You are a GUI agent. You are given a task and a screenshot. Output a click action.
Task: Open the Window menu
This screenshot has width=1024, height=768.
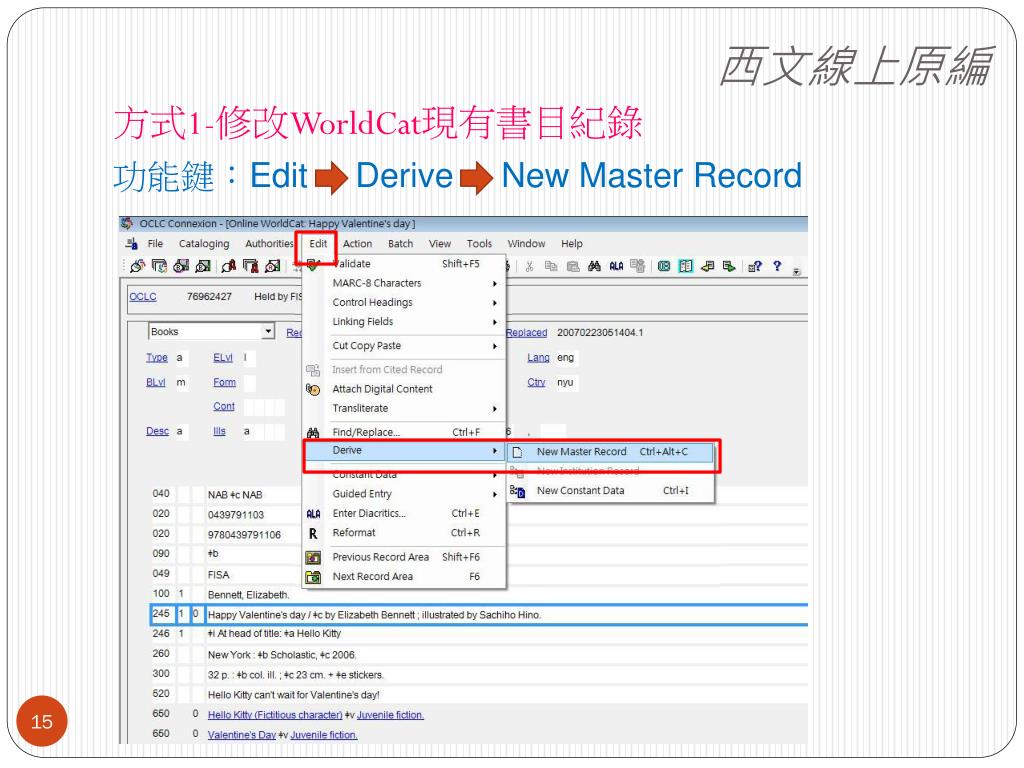tap(526, 244)
